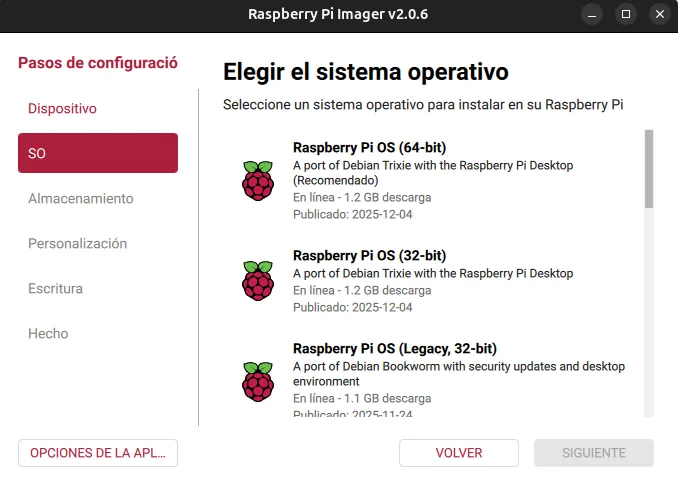Viewport: 678px width, 479px height.
Task: Click the "Pasos de configuració" sidebar heading
Action: (x=98, y=63)
